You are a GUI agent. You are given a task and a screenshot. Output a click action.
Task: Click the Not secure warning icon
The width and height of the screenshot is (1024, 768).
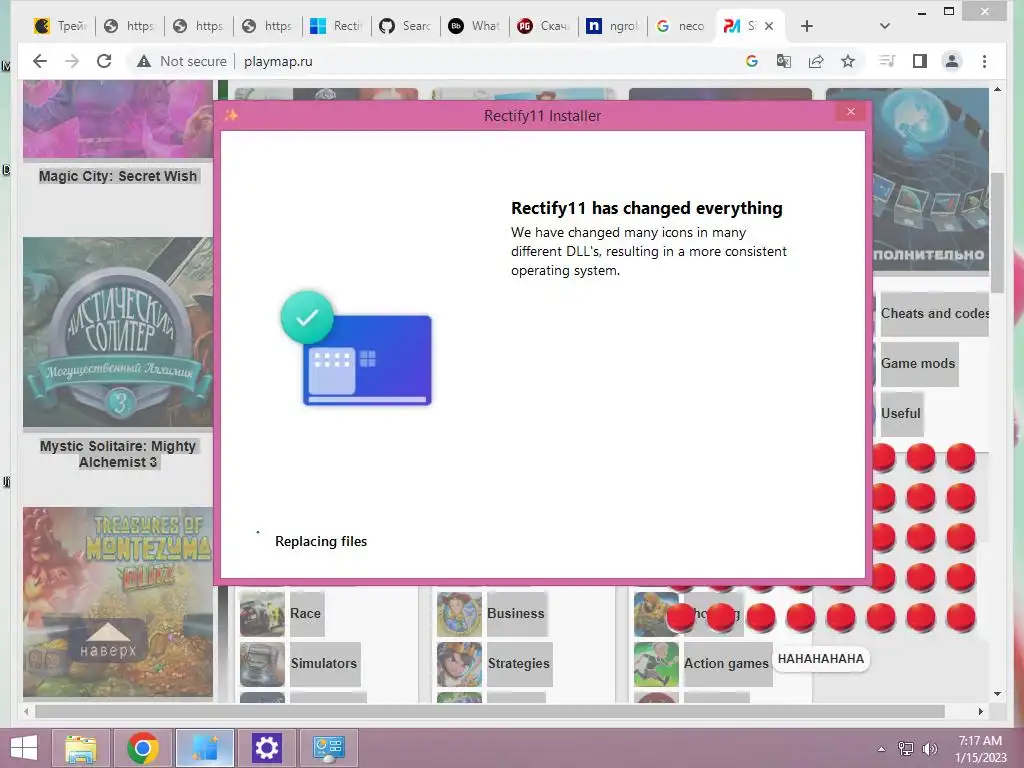pyautogui.click(x=144, y=61)
